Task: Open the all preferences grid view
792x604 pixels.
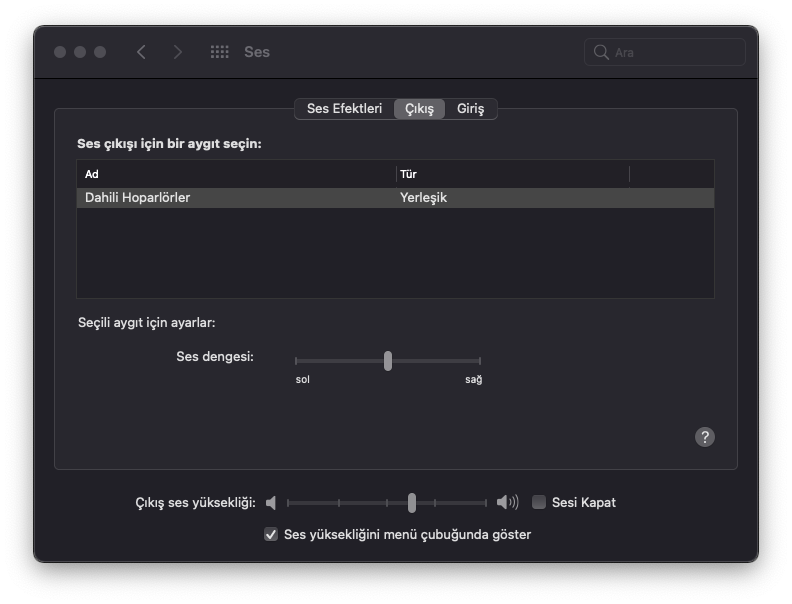Action: click(220, 52)
